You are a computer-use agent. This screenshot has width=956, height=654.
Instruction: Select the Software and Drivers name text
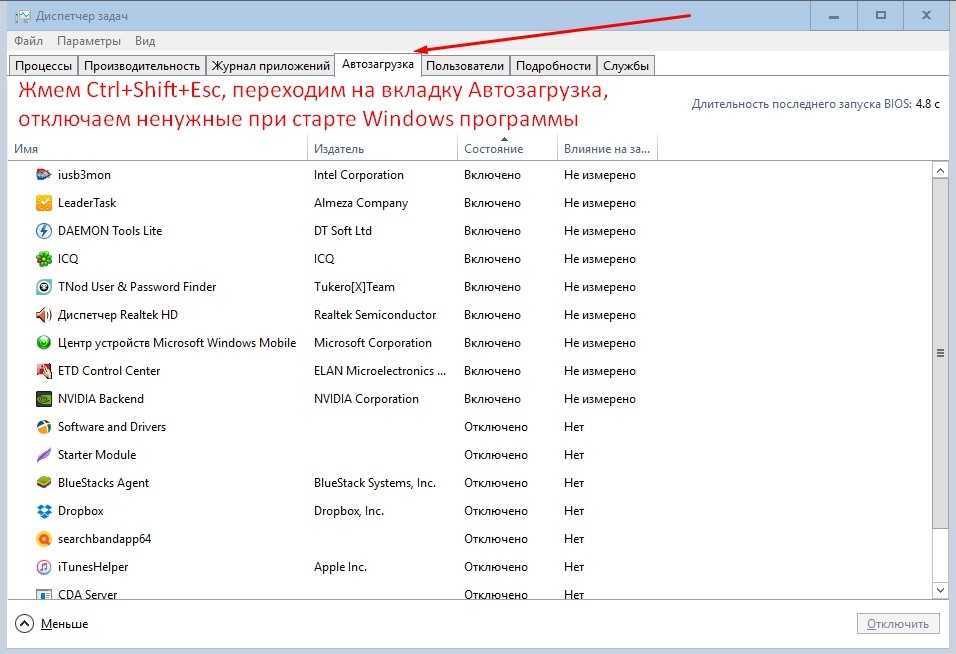112,427
